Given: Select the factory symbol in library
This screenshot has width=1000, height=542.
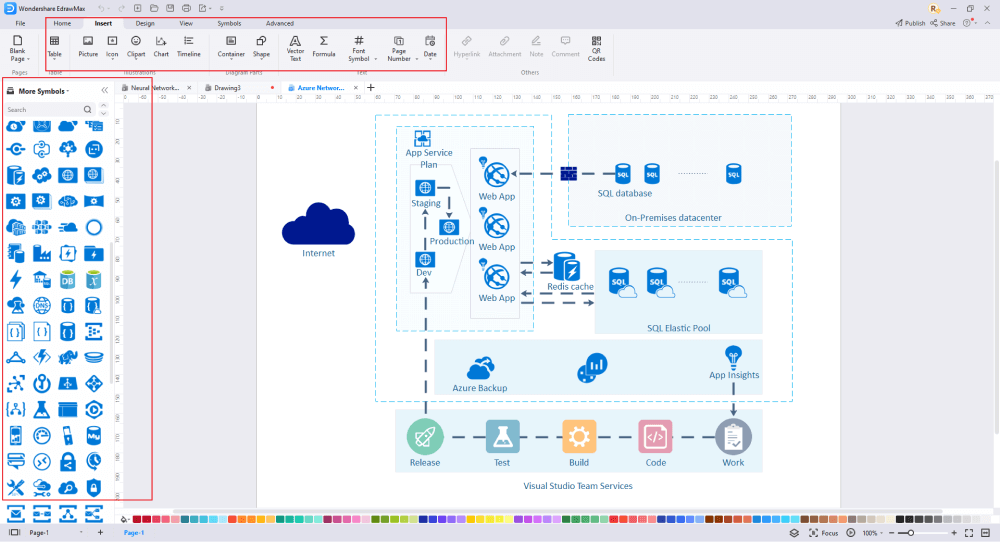Looking at the screenshot, I should point(41,253).
